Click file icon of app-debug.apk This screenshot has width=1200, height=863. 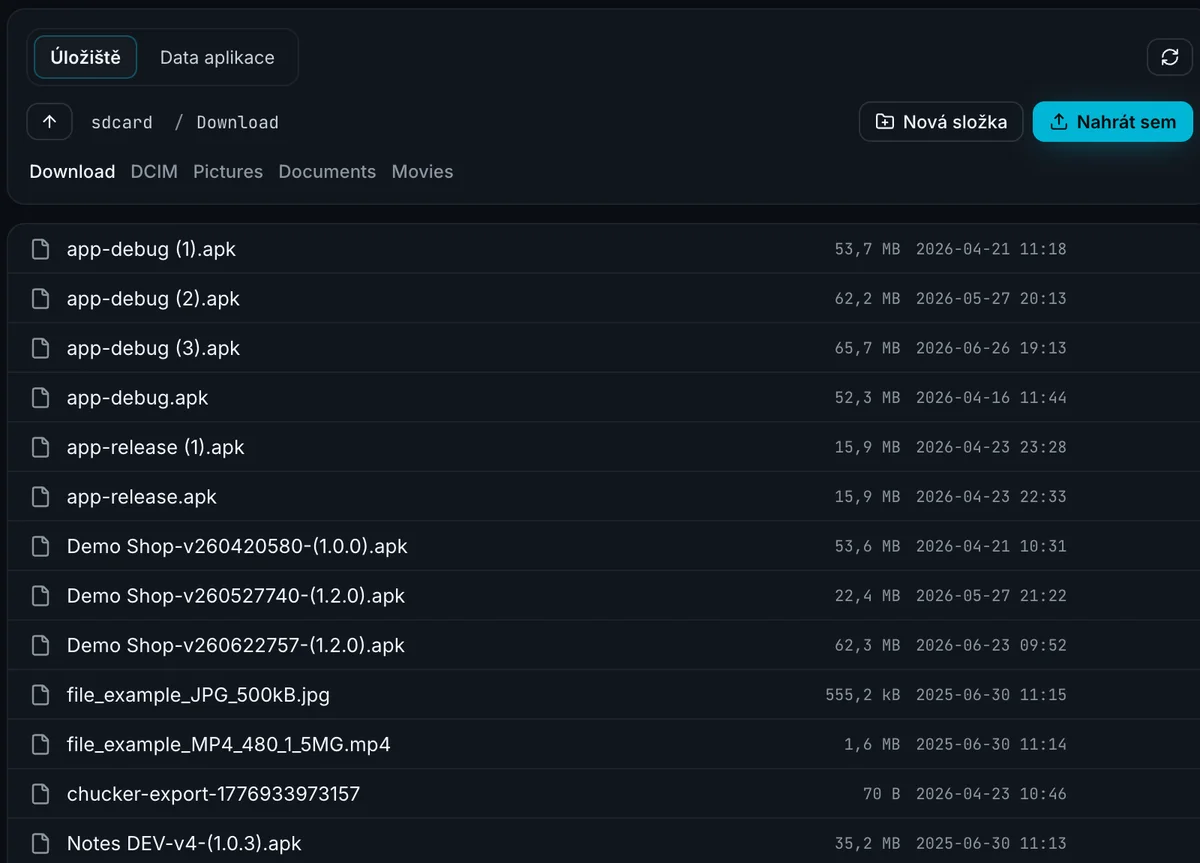point(40,398)
